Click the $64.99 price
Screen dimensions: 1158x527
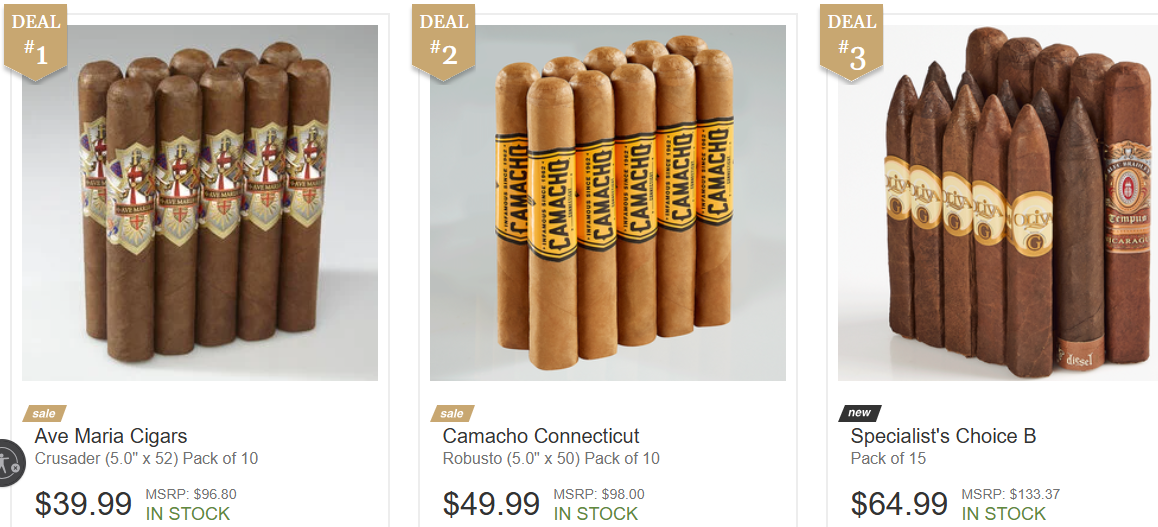pos(899,504)
